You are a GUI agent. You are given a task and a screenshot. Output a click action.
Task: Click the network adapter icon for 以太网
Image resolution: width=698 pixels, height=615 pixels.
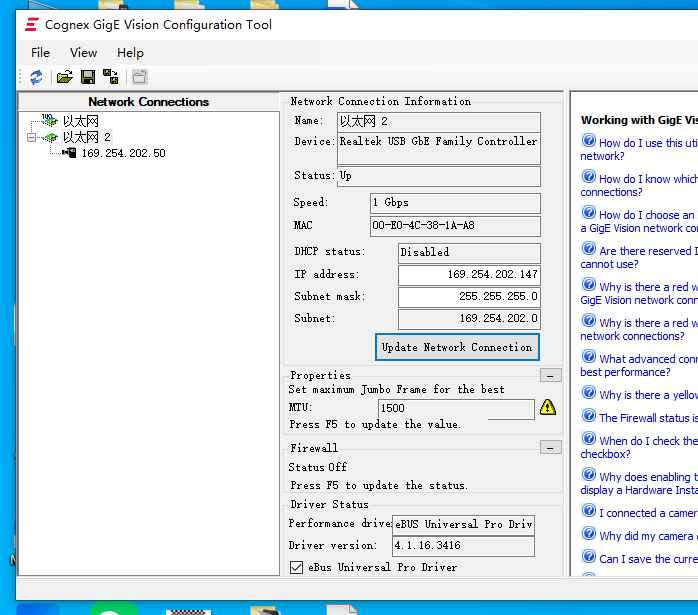(x=50, y=120)
